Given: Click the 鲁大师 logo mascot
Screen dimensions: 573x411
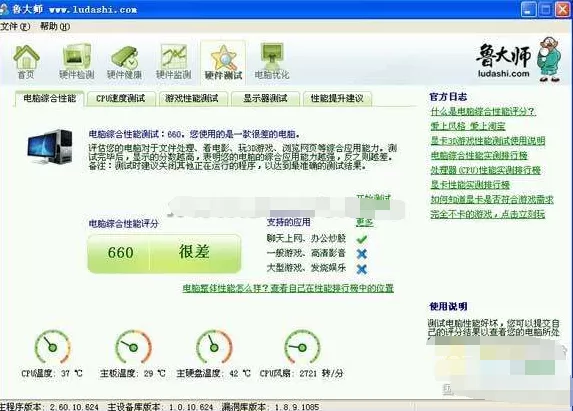Looking at the screenshot, I should click(549, 59).
